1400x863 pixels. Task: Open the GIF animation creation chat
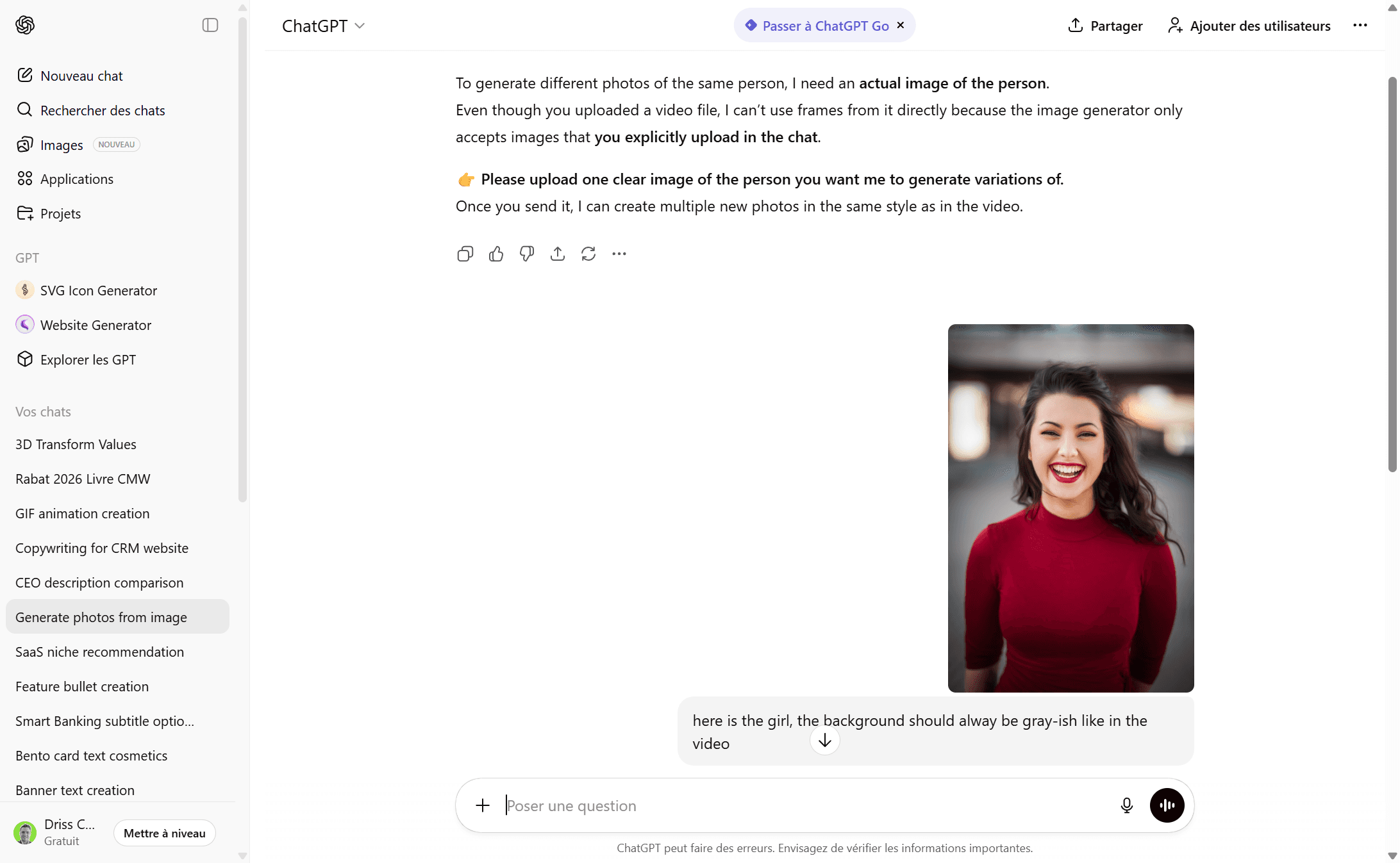coord(82,513)
